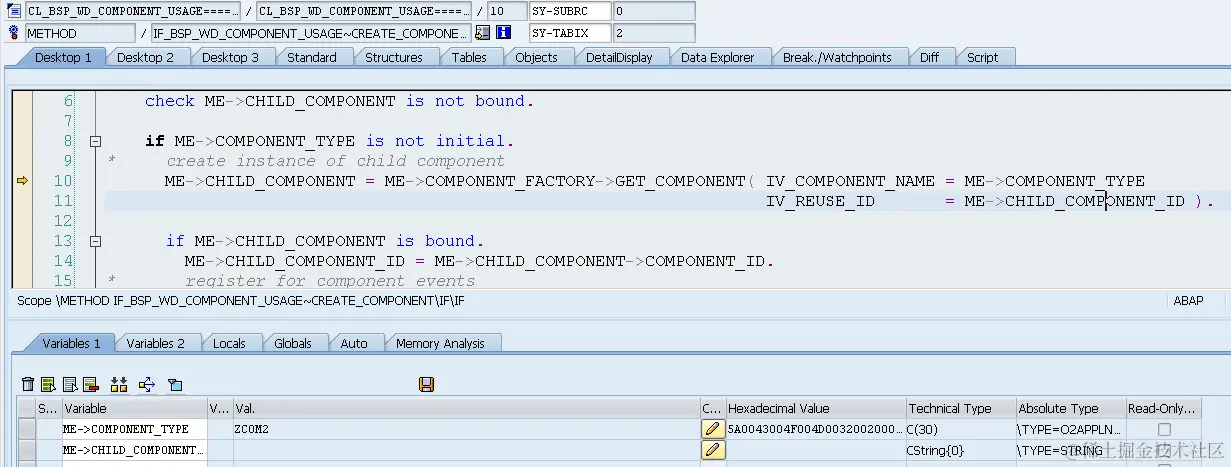Click the ZCOM2 value cell

[466, 429]
